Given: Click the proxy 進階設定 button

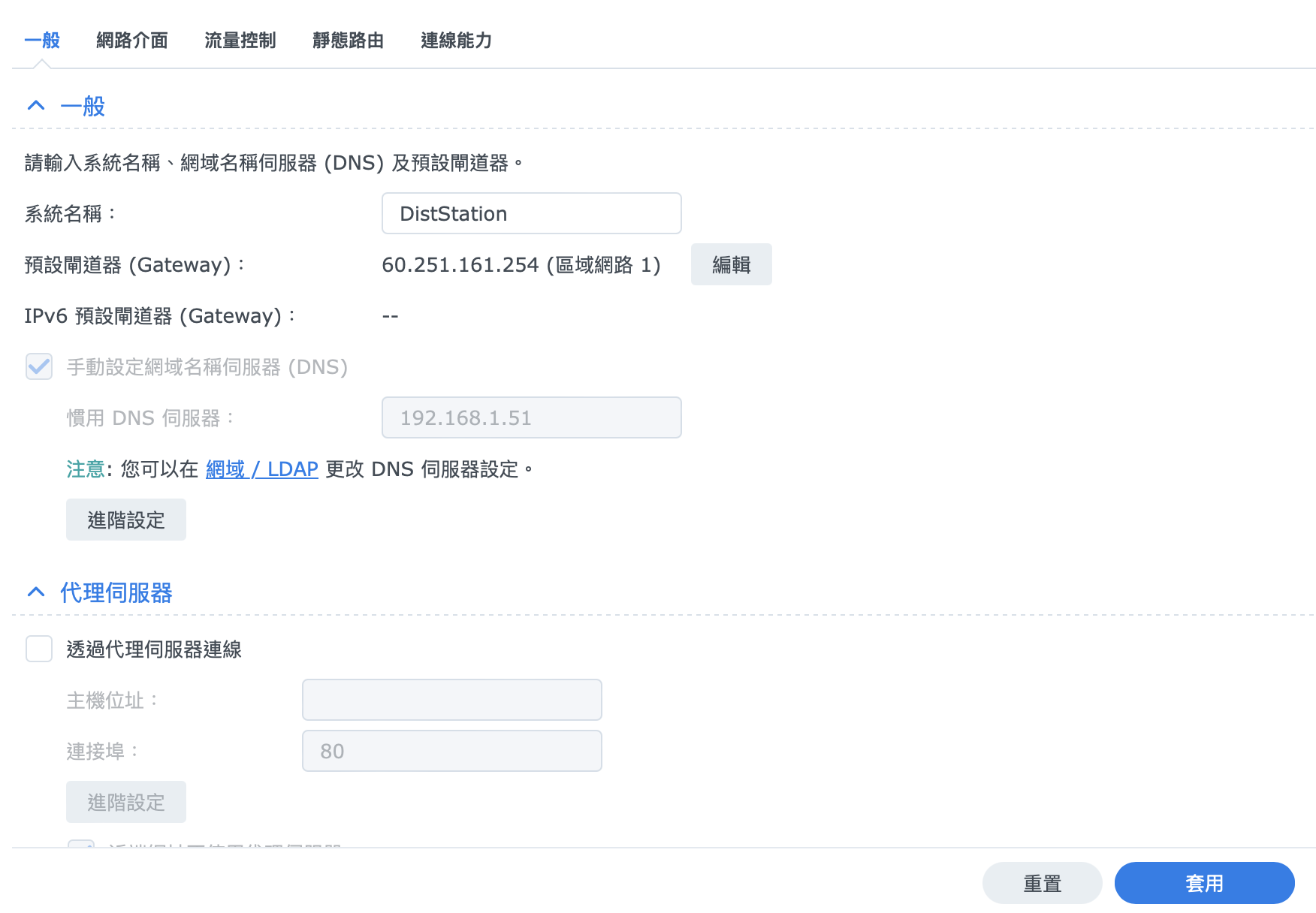Looking at the screenshot, I should click(x=126, y=803).
